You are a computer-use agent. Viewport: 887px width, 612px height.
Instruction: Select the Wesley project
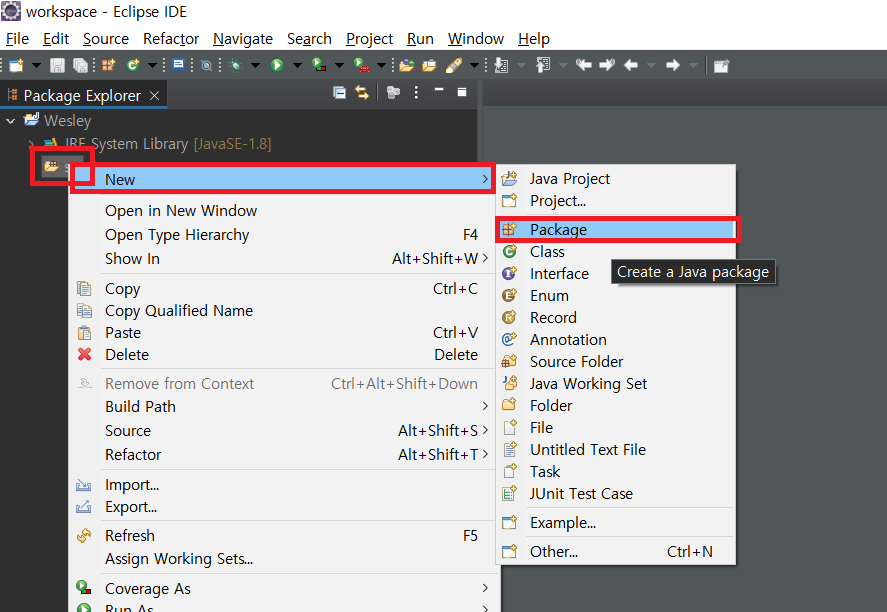67,120
